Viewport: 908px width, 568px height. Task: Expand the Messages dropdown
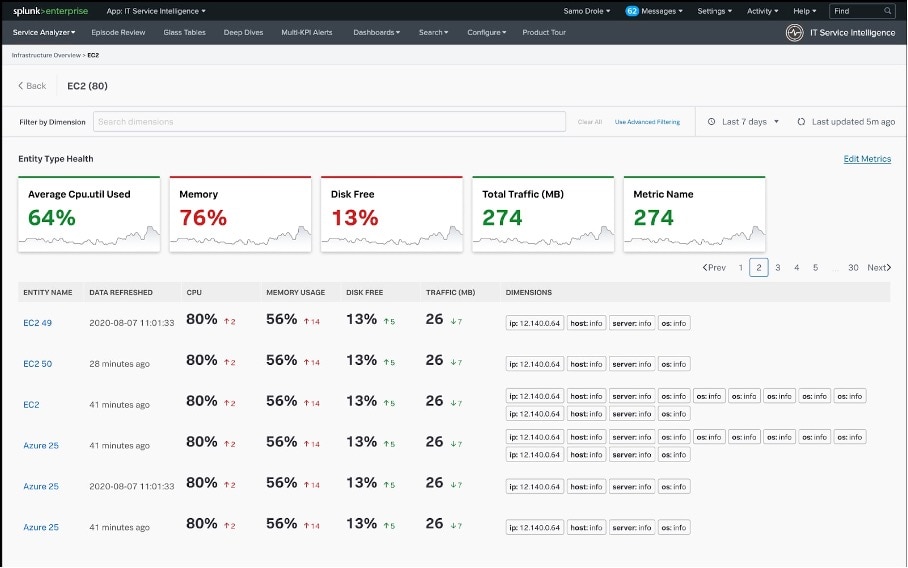click(661, 11)
